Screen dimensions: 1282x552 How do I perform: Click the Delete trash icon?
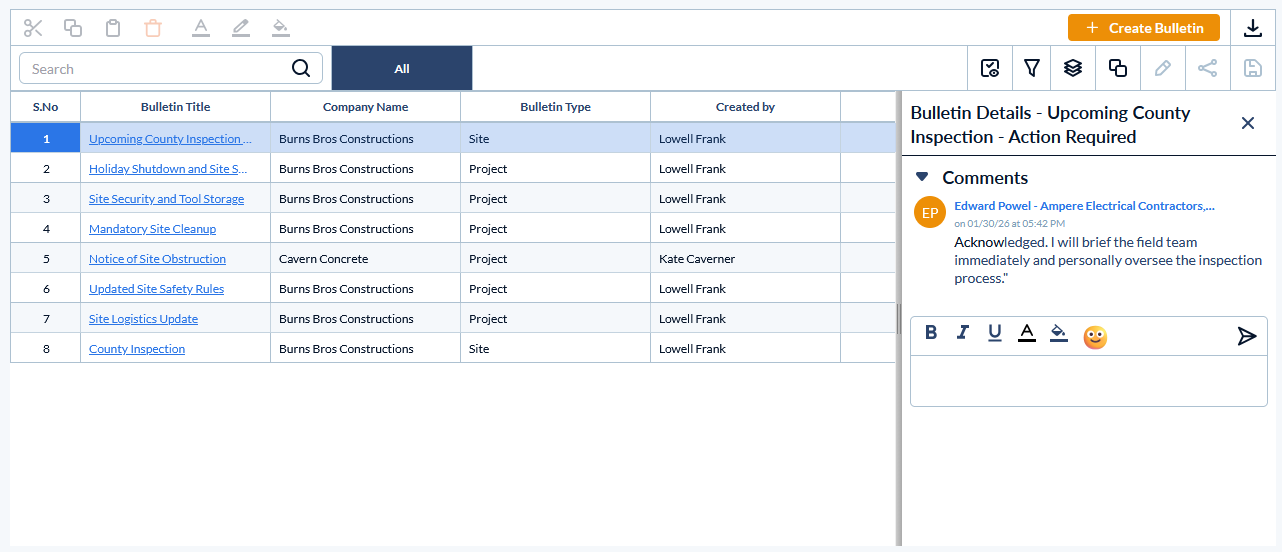coord(153,28)
